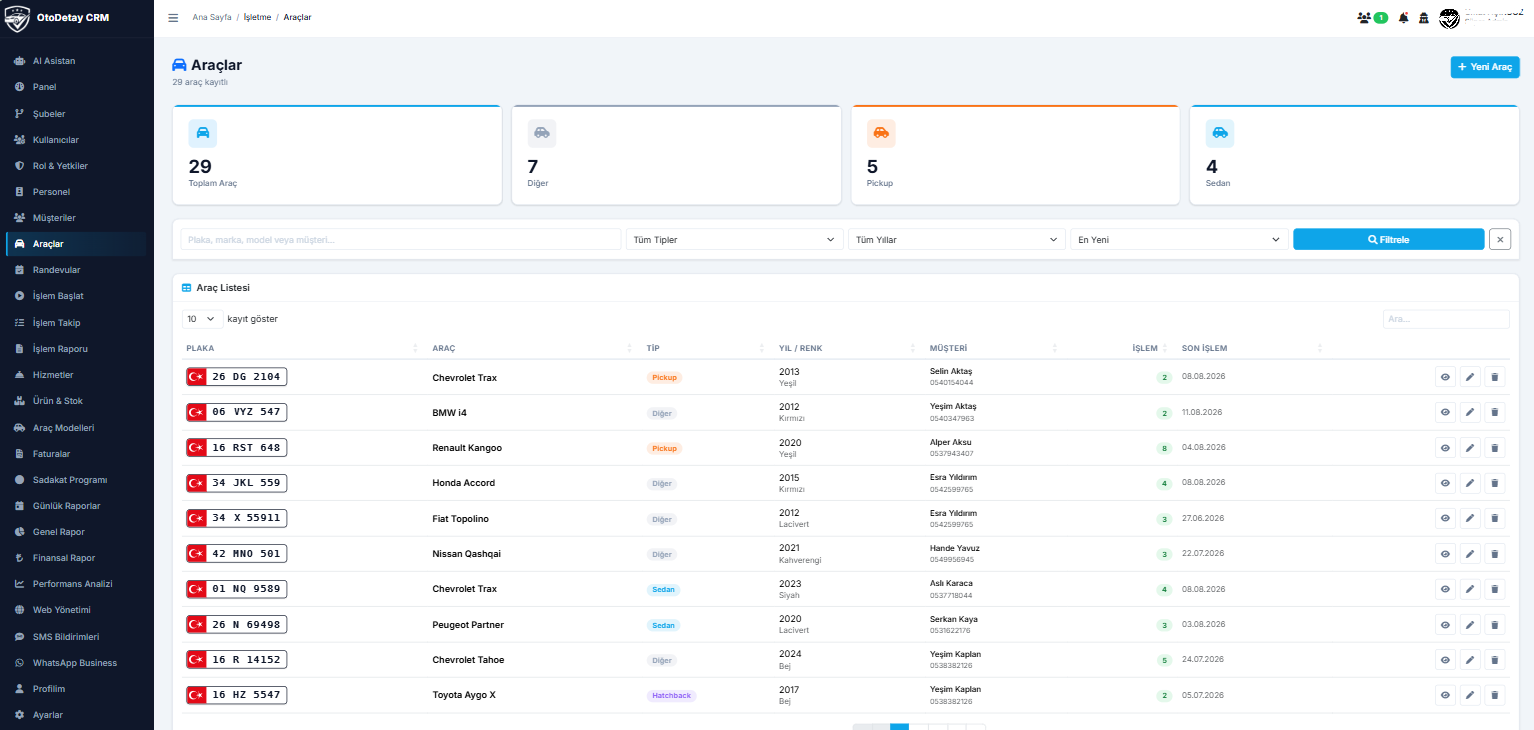This screenshot has height=730, width=1534.
Task: Open the Tüm Tipler type dropdown
Action: tap(734, 240)
